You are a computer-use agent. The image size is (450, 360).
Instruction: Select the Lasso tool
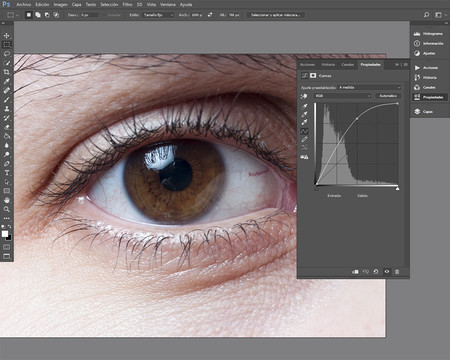click(x=7, y=54)
